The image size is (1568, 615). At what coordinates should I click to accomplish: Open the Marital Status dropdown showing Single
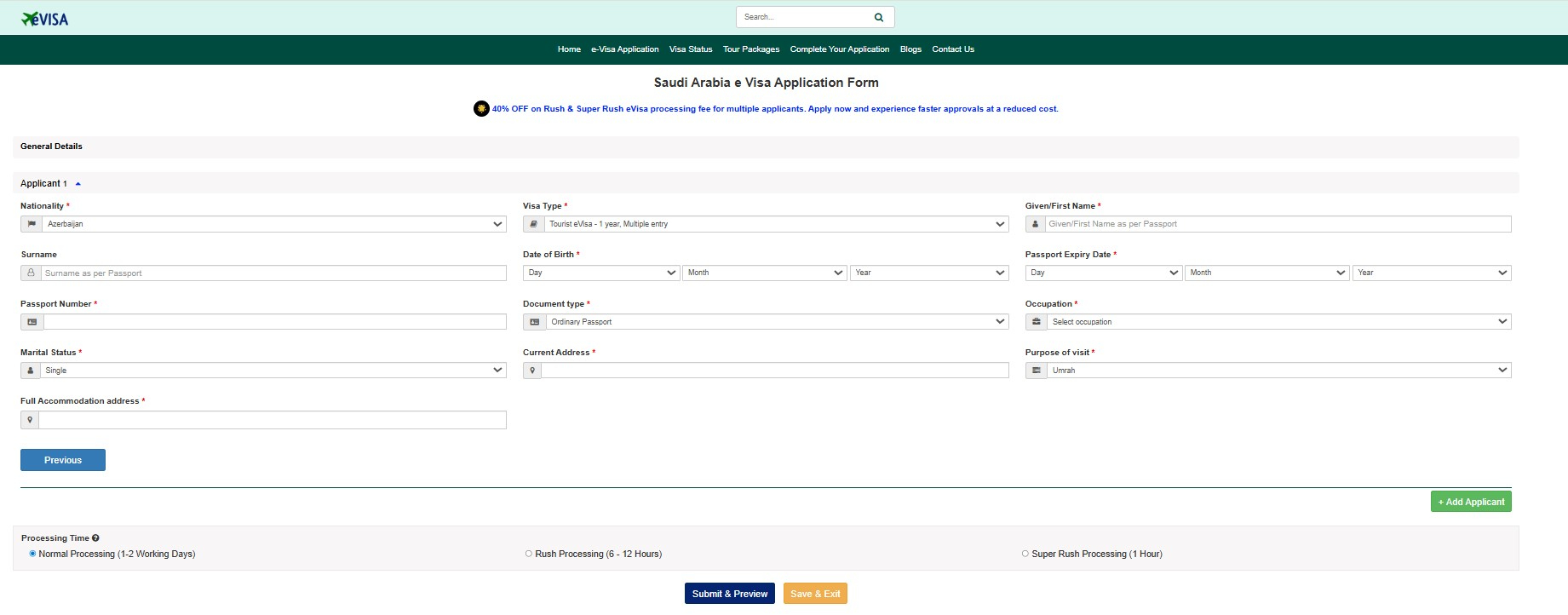273,371
